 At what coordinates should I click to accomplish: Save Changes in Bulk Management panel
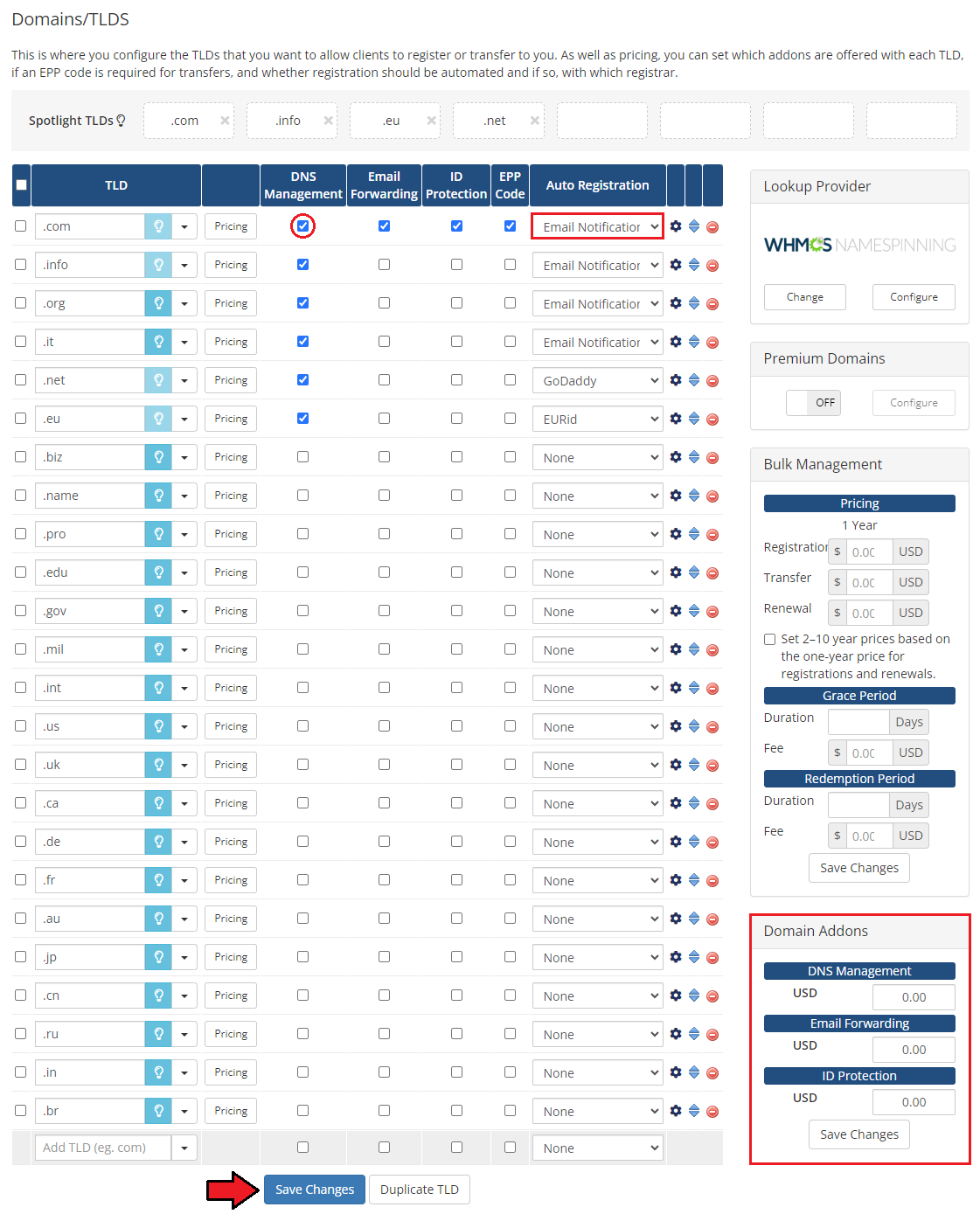point(859,868)
